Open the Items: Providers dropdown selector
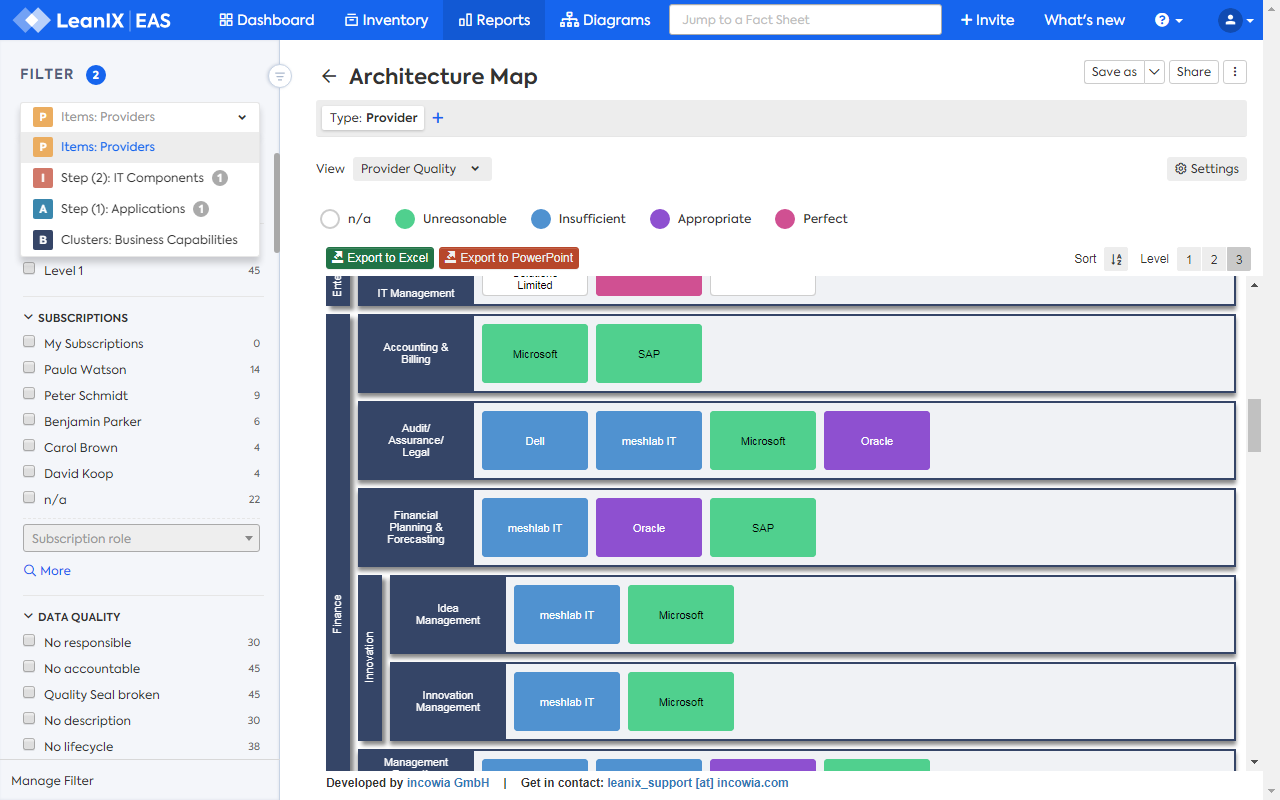This screenshot has height=800, width=1280. 140,117
